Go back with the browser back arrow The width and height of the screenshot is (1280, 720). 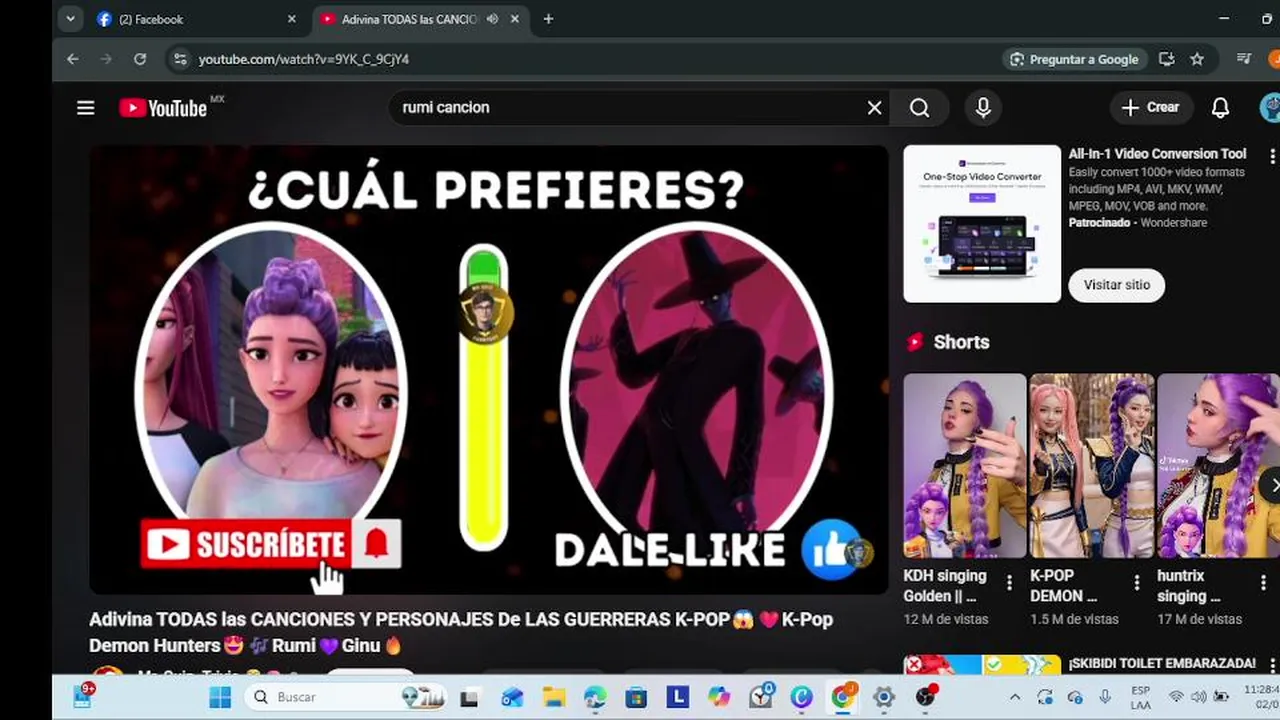(73, 59)
